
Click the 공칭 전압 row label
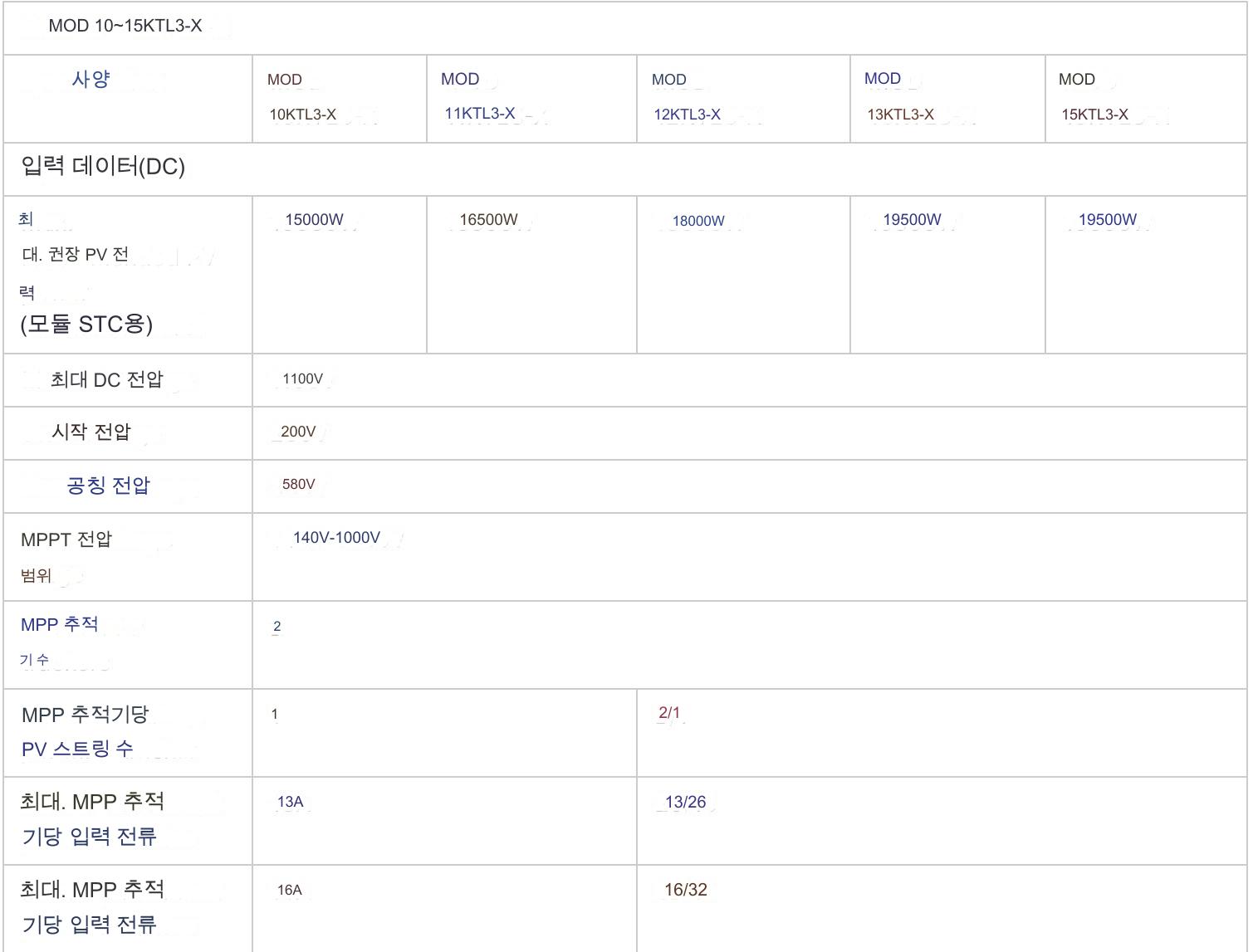point(108,486)
